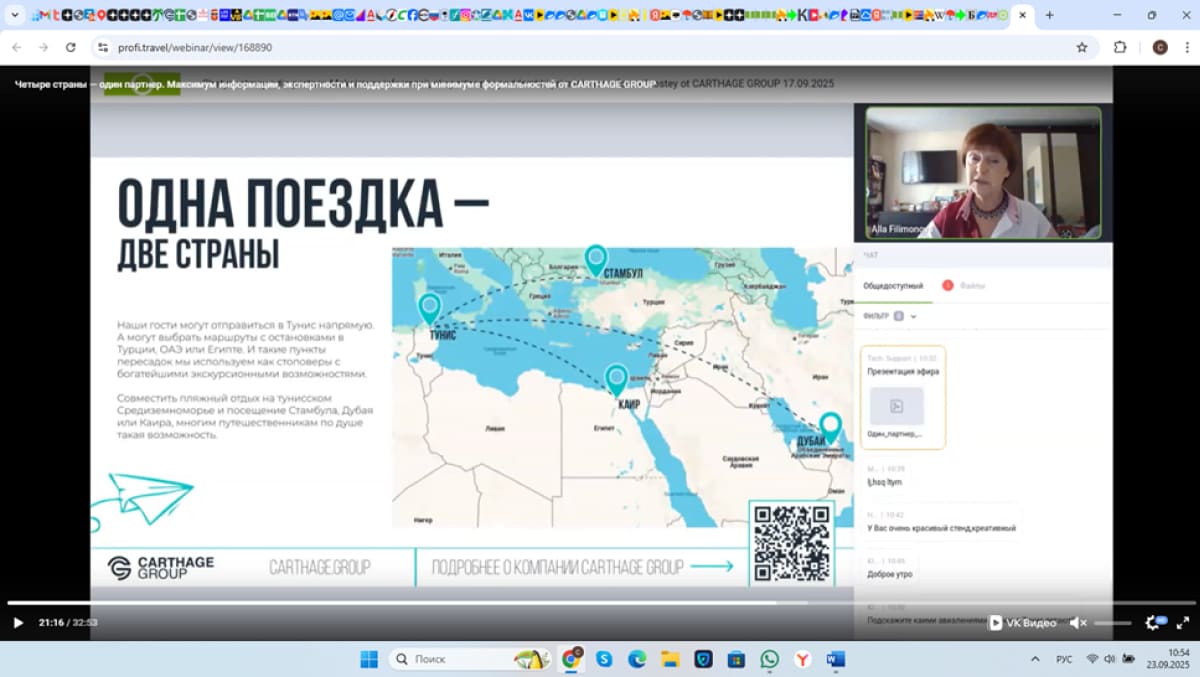Image resolution: width=1200 pixels, height=677 pixels.
Task: Switch the РУС keyboard language indicator
Action: 1065,659
